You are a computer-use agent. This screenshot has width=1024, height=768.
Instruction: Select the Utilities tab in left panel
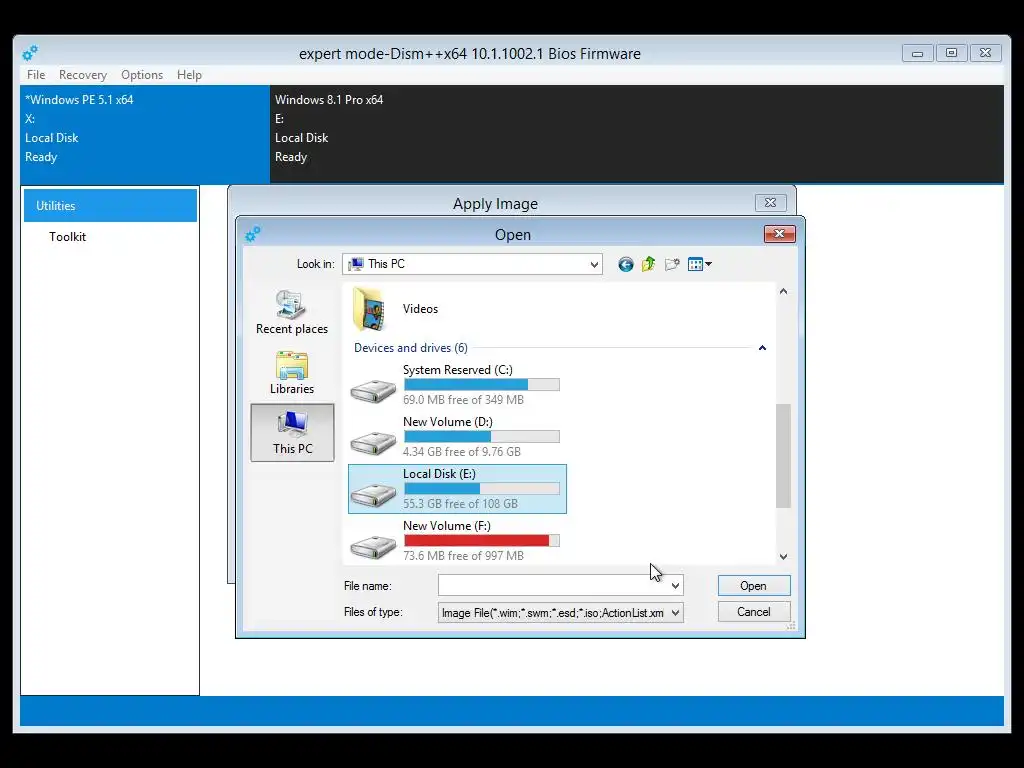110,206
